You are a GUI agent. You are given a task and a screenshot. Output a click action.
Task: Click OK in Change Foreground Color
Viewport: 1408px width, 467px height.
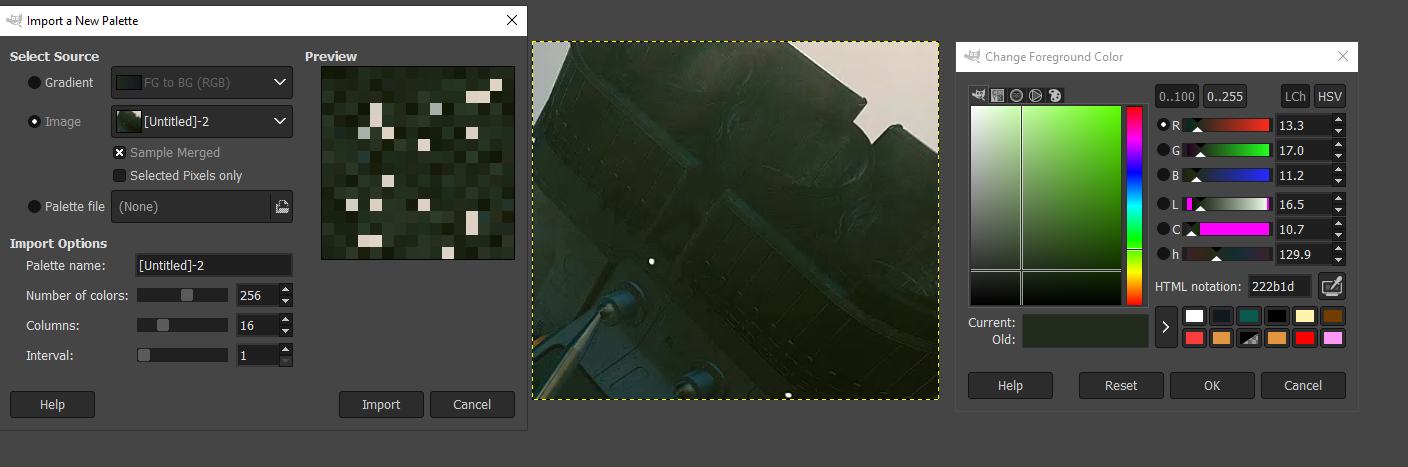(x=1212, y=385)
